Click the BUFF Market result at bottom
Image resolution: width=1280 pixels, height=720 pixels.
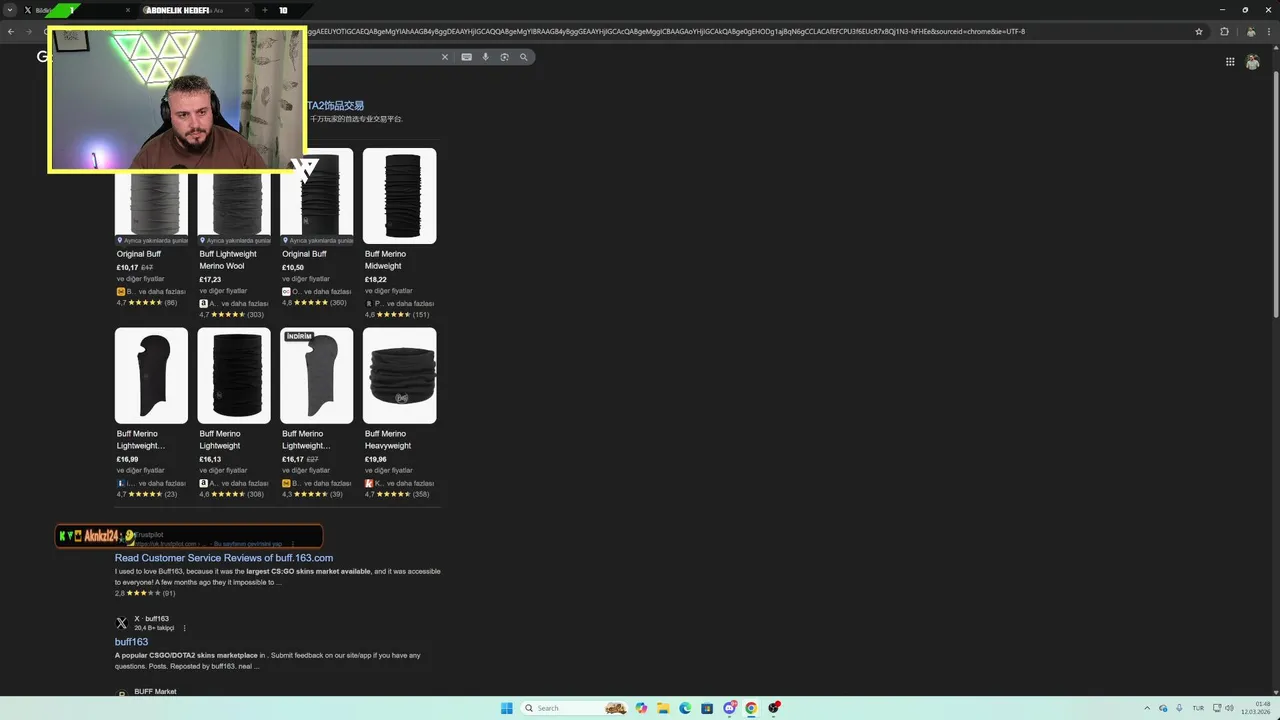(155, 691)
